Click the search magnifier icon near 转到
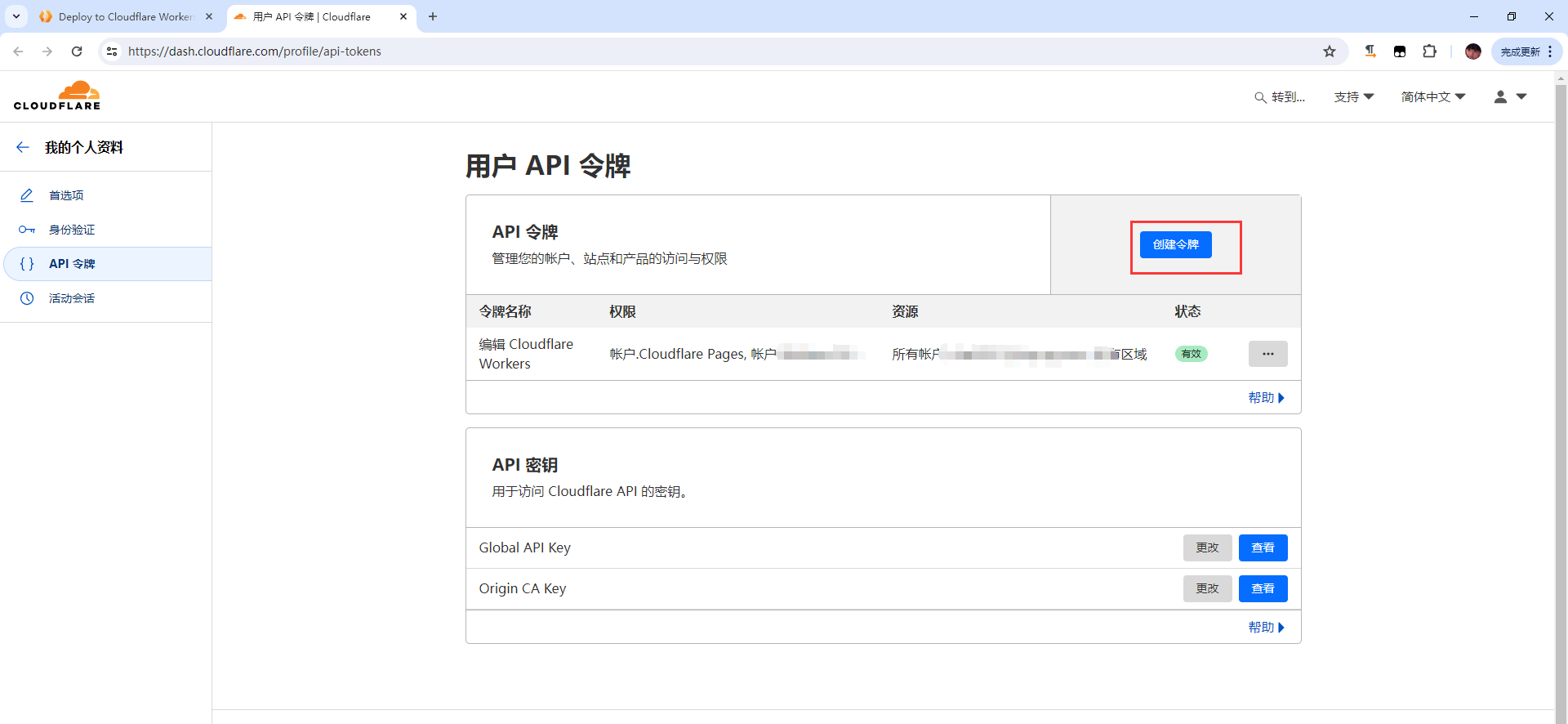Viewport: 1568px width, 724px height. tap(1261, 97)
